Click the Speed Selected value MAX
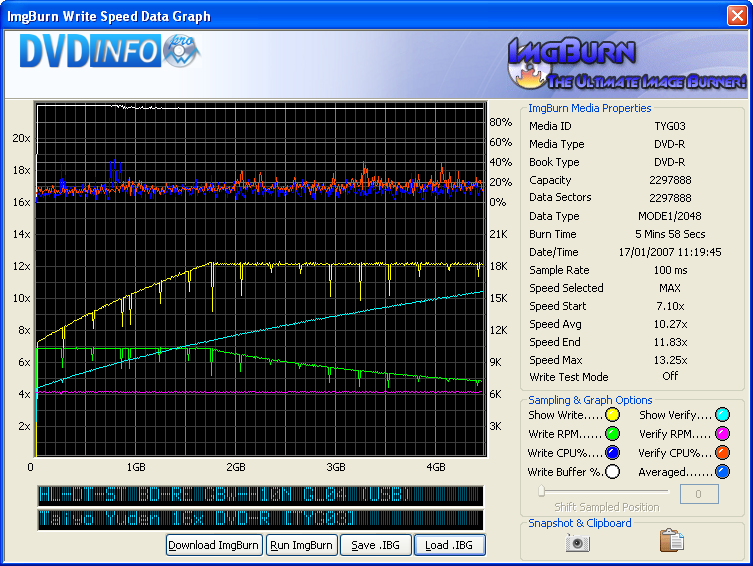This screenshot has width=753, height=566. 670,288
